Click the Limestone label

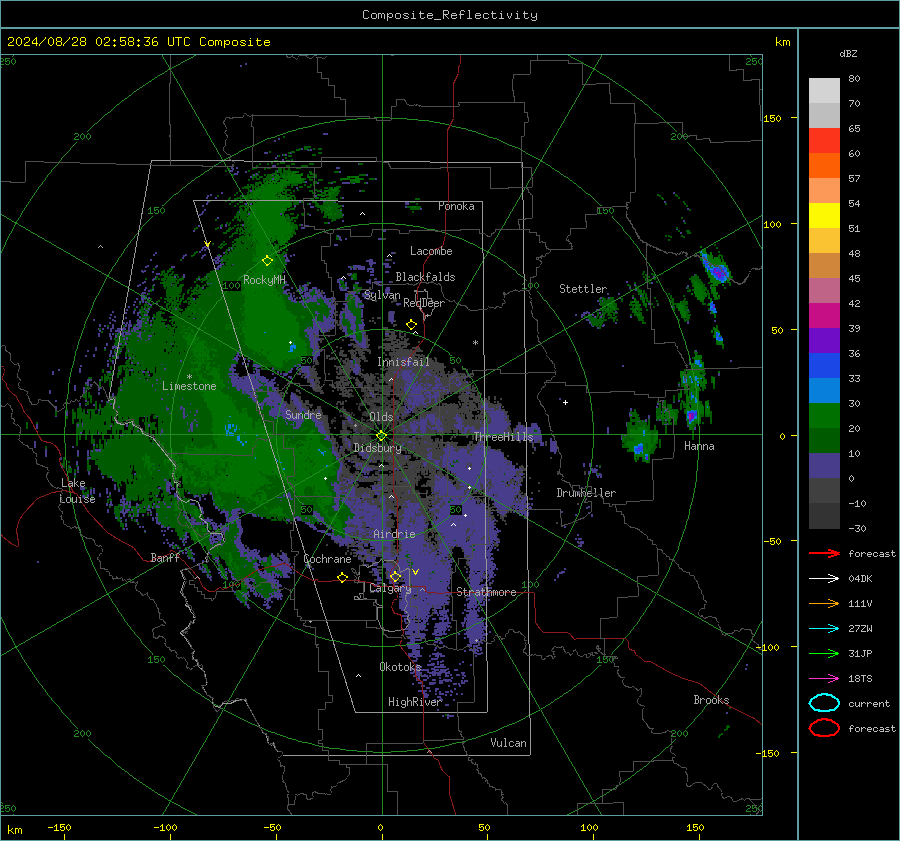pyautogui.click(x=189, y=386)
